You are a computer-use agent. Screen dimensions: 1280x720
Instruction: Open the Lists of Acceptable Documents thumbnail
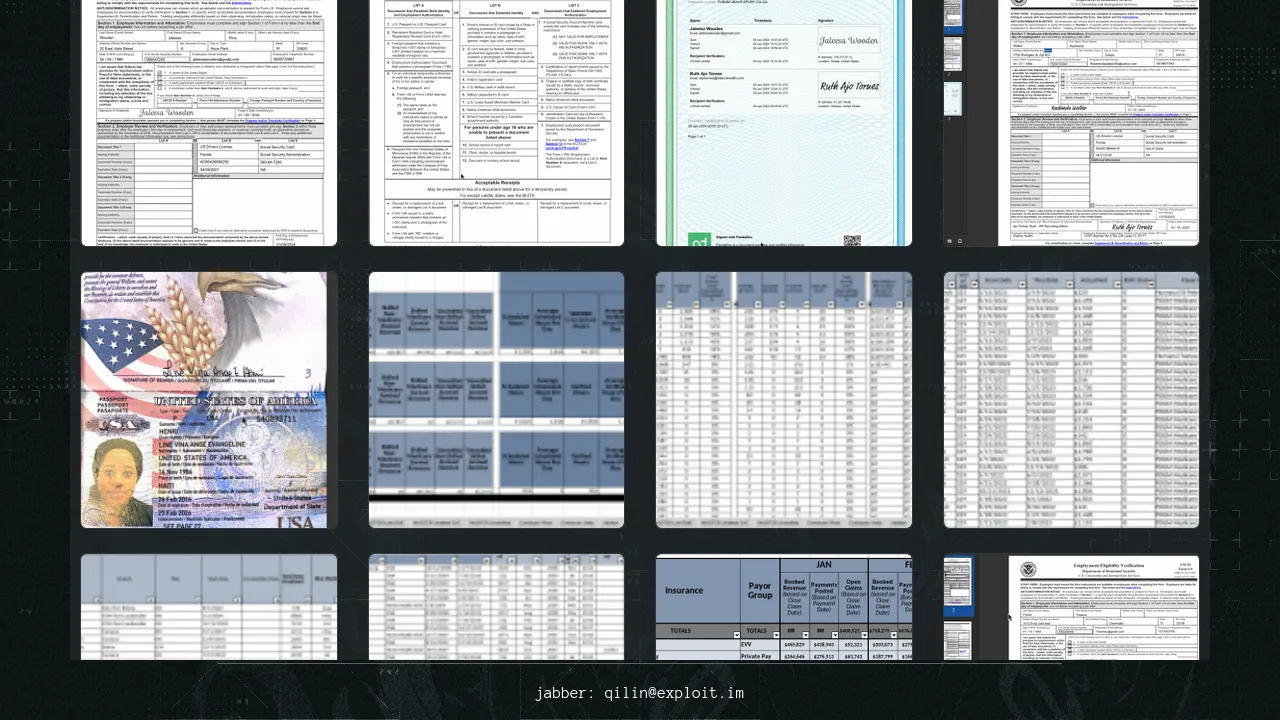point(496,122)
